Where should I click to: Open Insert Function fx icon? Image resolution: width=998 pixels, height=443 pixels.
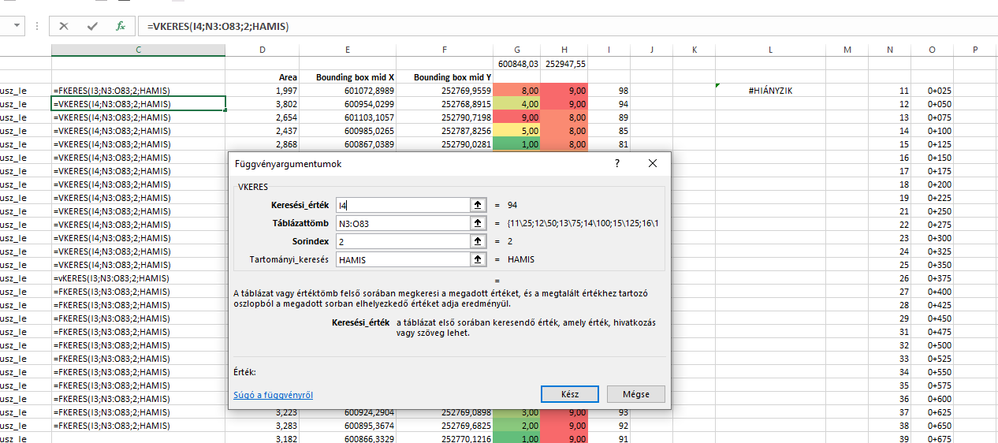pyautogui.click(x=120, y=26)
